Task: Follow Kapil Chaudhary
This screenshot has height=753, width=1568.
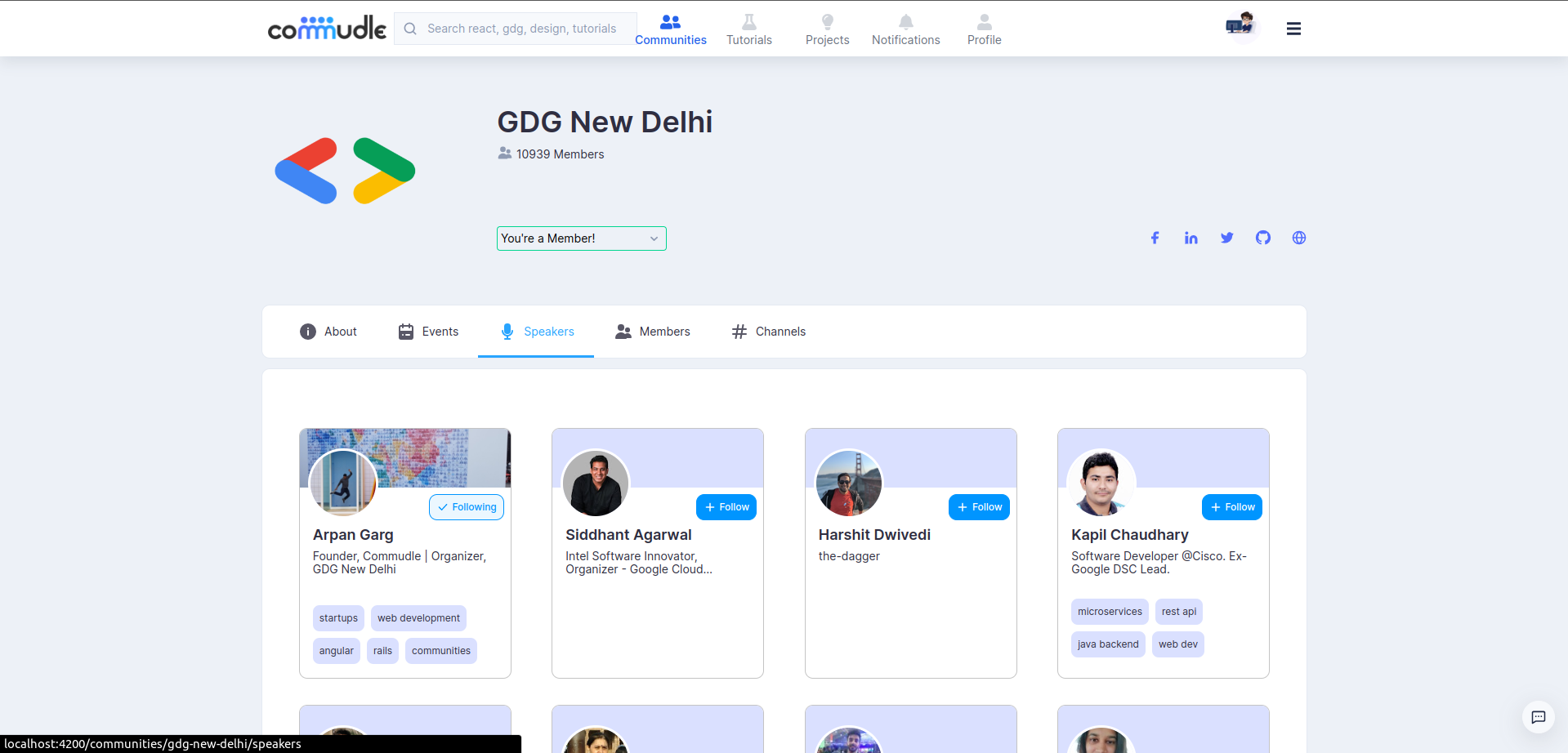Action: [x=1232, y=507]
